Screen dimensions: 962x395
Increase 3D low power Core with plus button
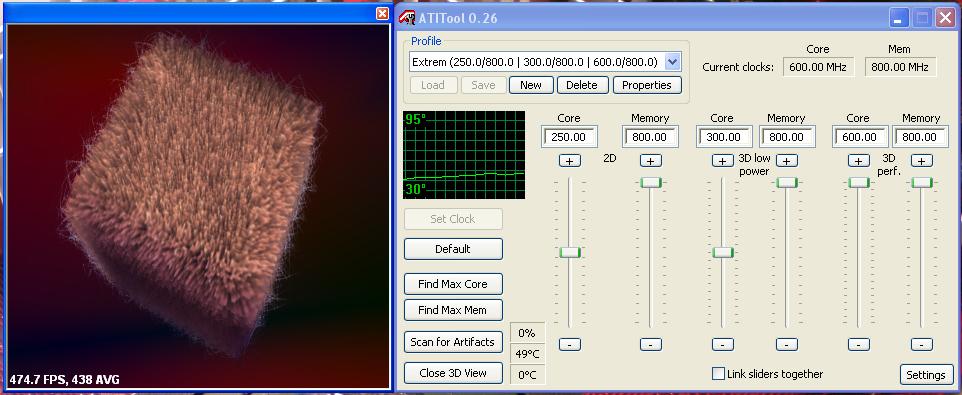click(x=723, y=161)
